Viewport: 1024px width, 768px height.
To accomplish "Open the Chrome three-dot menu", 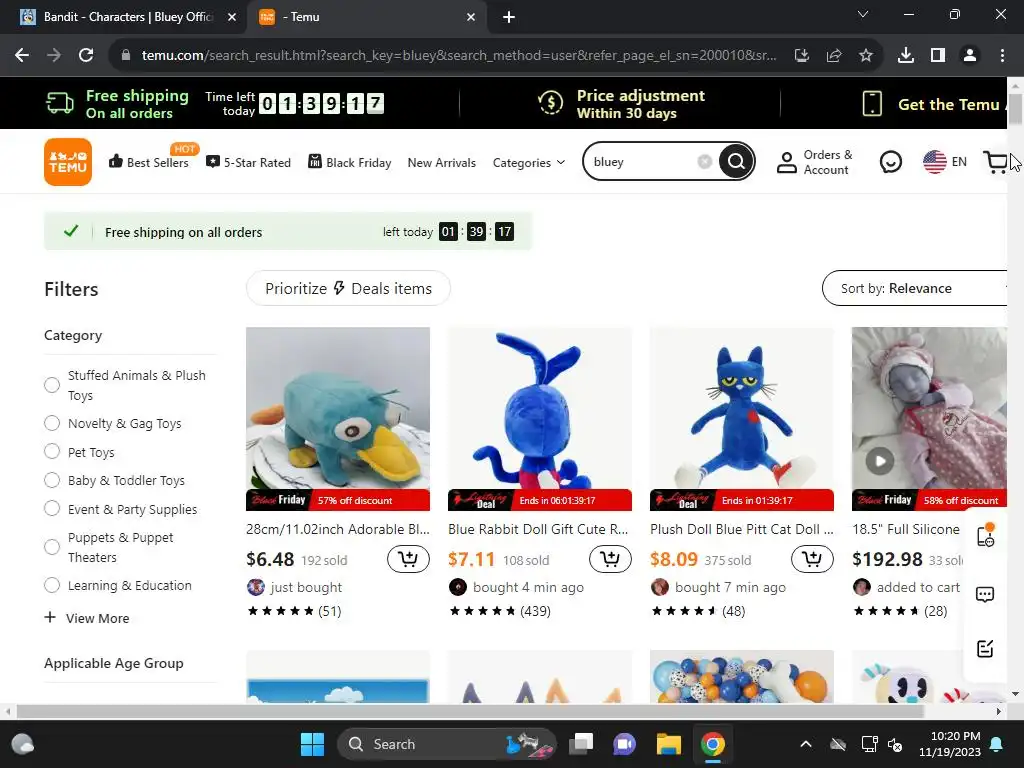I will 1002,56.
